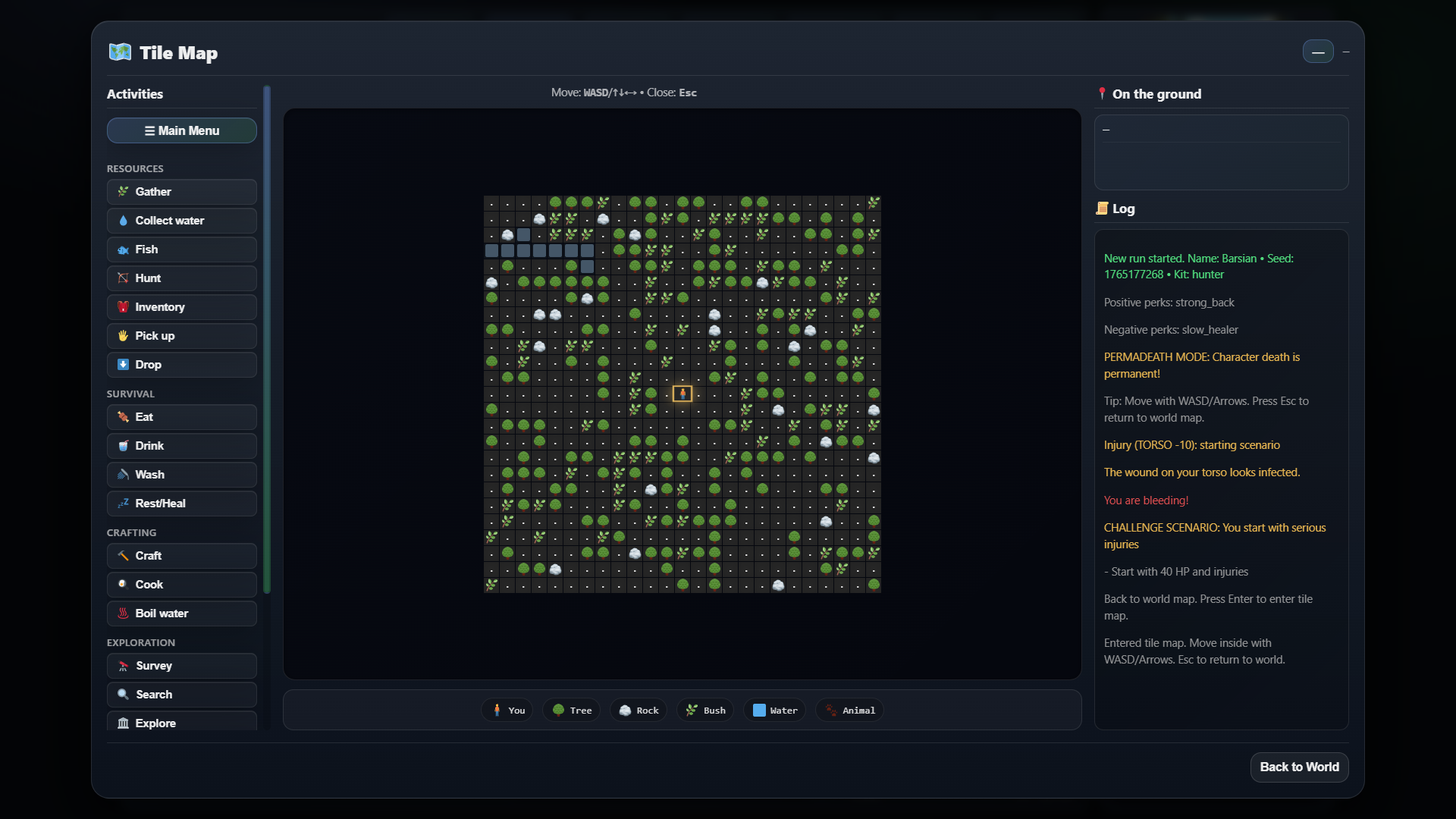Open the Survey flag icon
The image size is (1456, 819).
(x=124, y=666)
